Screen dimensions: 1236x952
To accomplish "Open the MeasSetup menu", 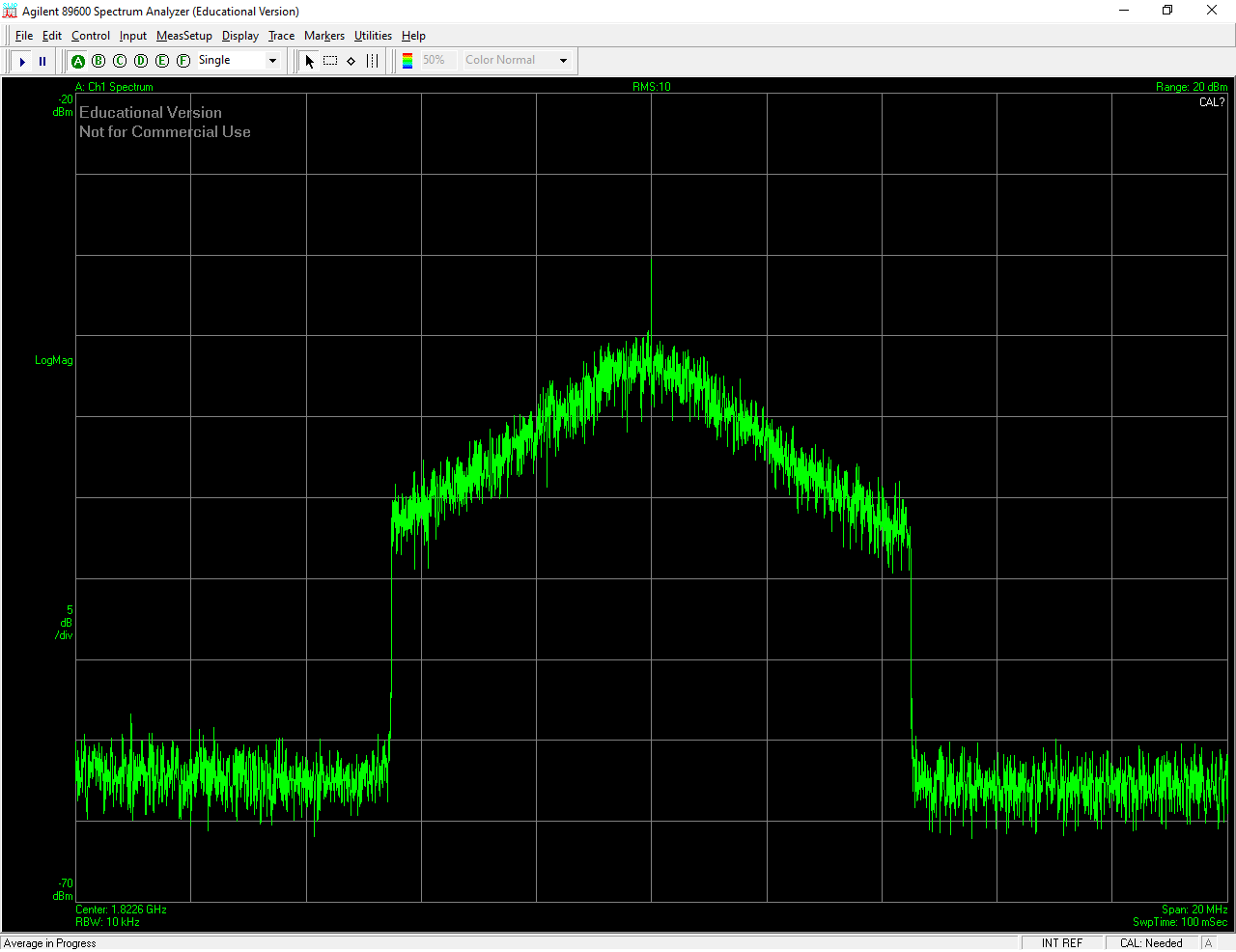I will 184,36.
